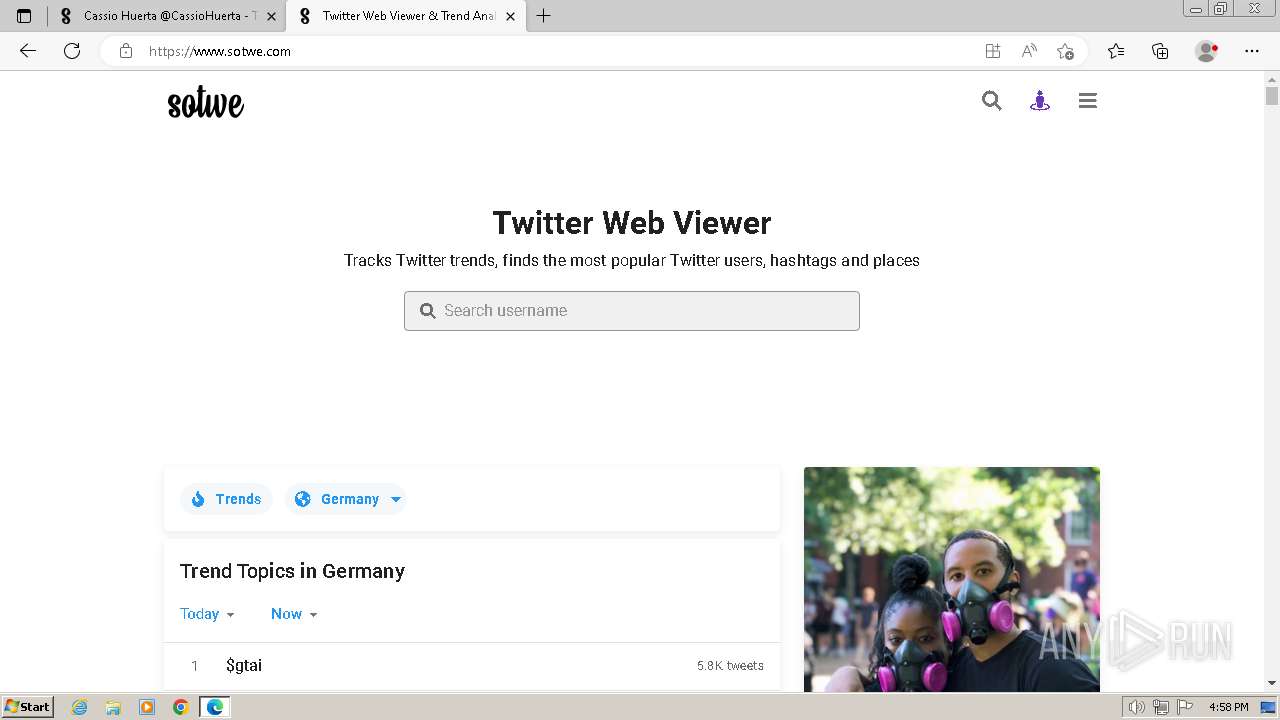Launch Chrome from taskbar
Screen dimensions: 1280x720
click(181, 707)
